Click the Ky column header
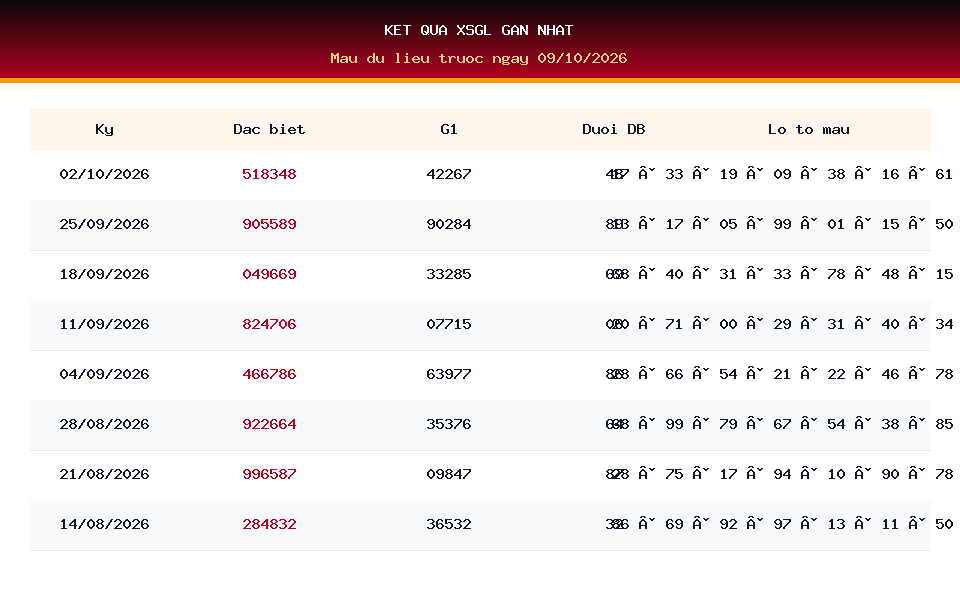 pos(104,129)
